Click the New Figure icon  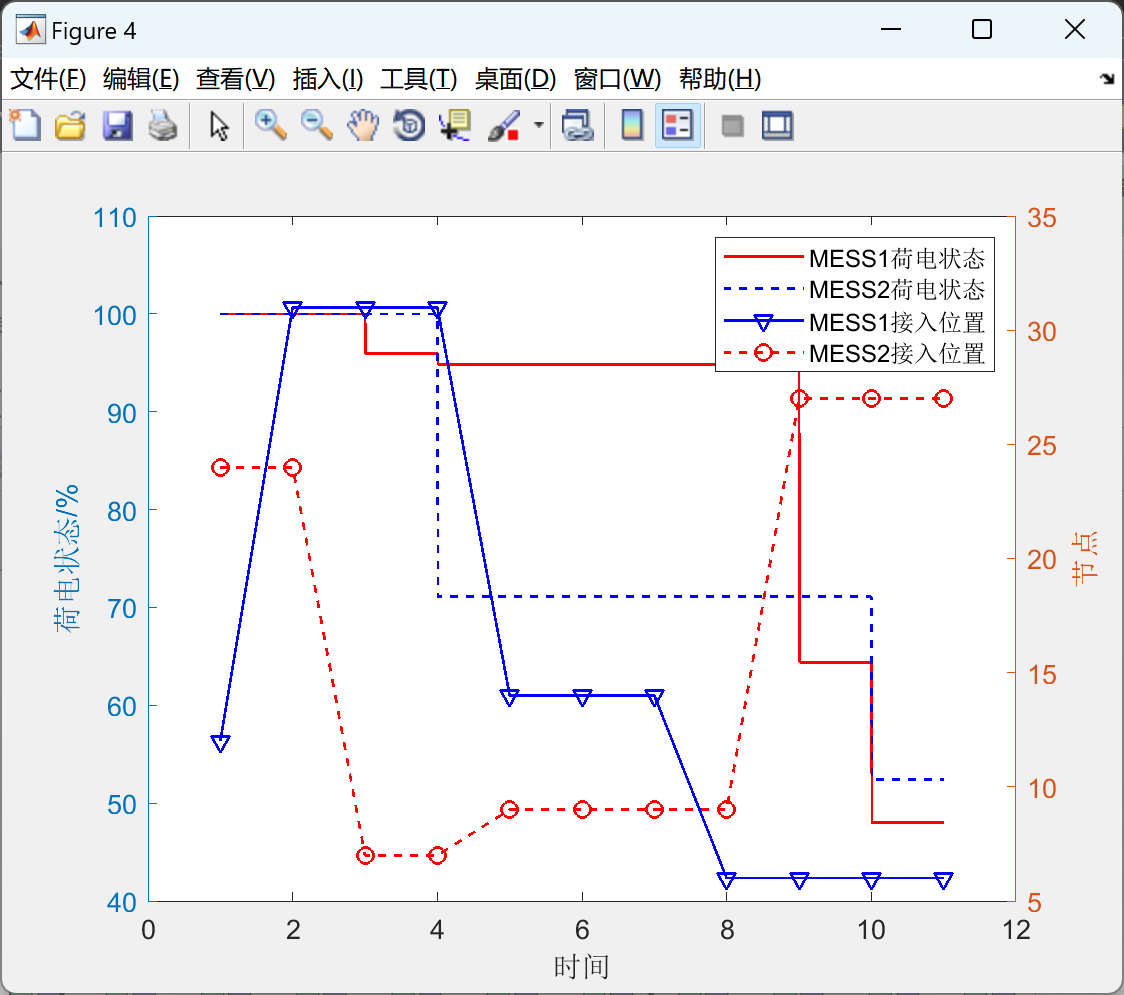coord(25,125)
